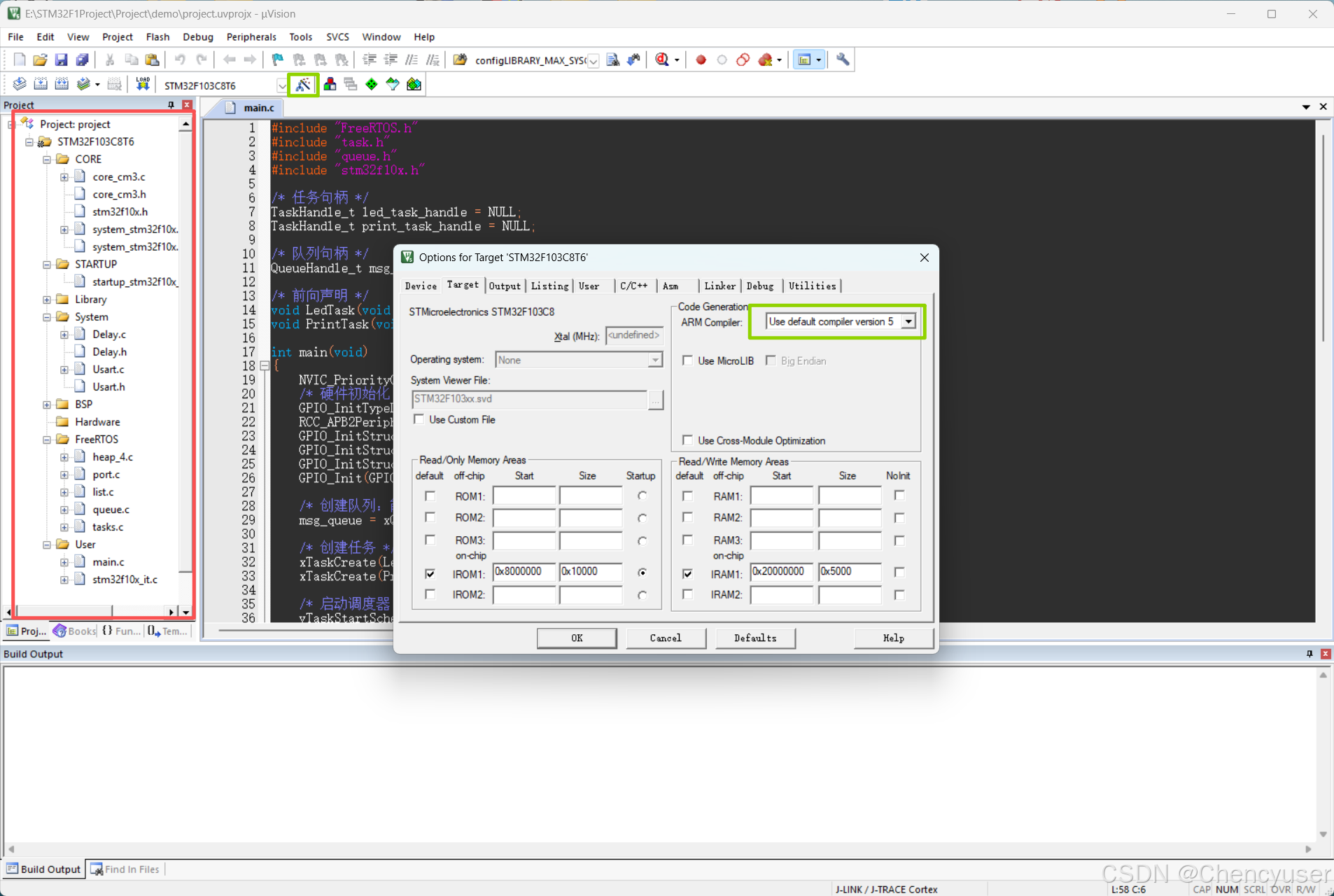Click the IRAM1 Size input field
The width and height of the screenshot is (1334, 896).
pos(850,572)
